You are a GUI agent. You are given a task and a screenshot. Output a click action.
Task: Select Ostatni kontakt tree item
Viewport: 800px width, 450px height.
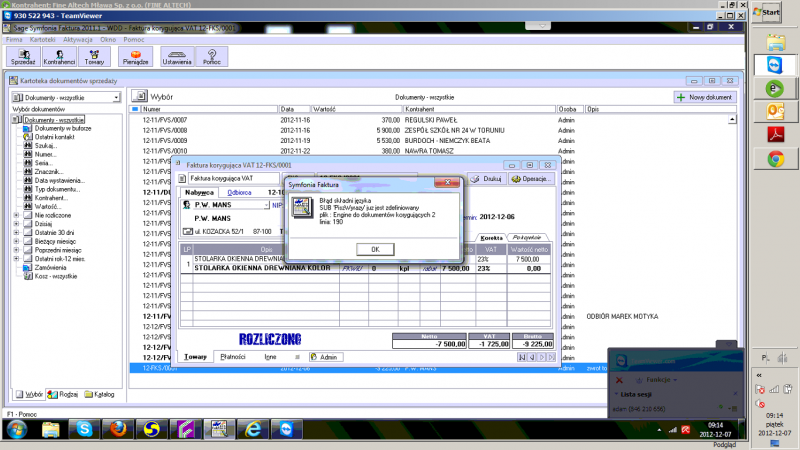pyautogui.click(x=54, y=137)
